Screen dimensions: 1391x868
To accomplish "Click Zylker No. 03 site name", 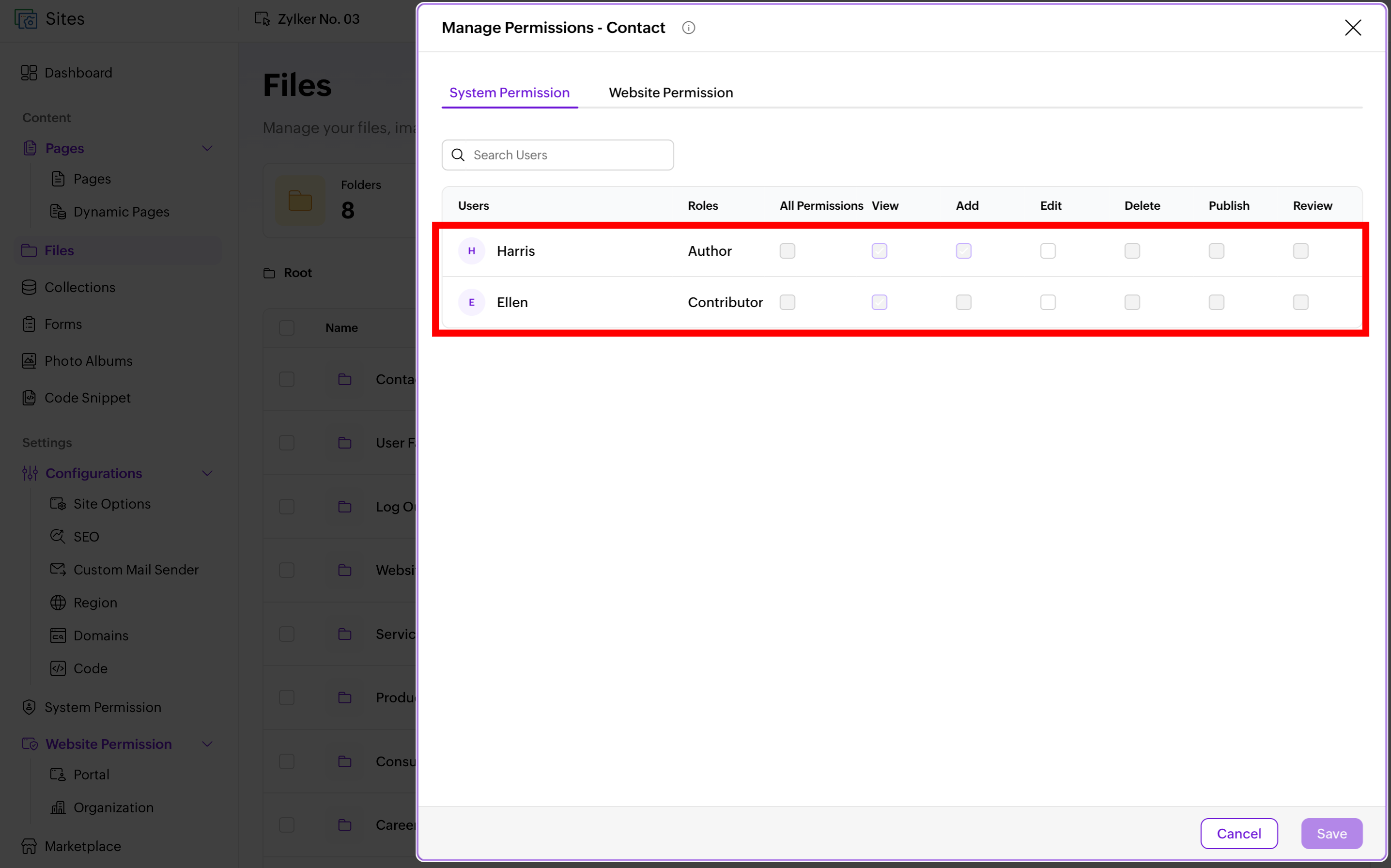I will pyautogui.click(x=319, y=19).
